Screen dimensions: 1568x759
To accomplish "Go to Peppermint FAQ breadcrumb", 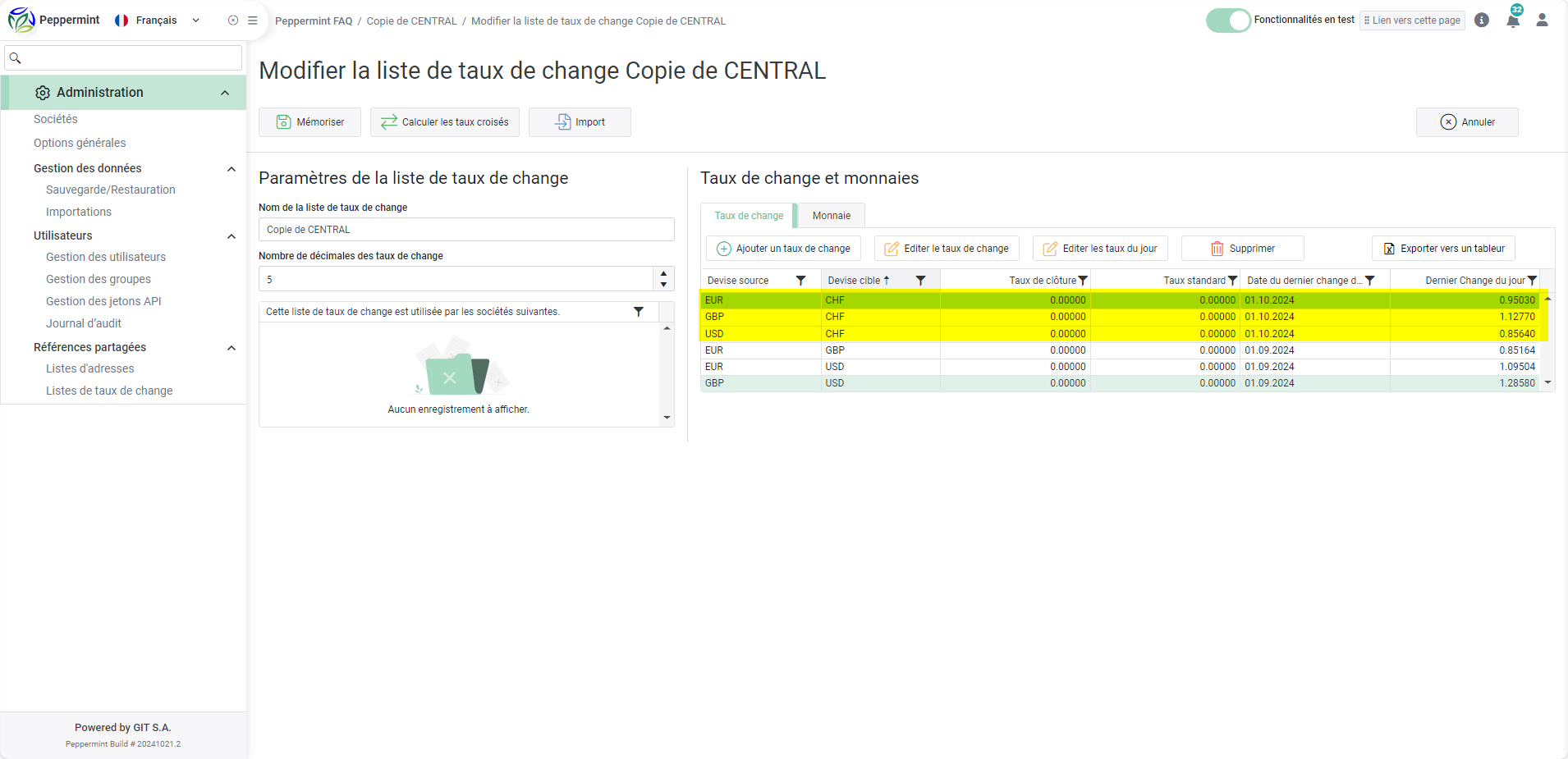I will click(314, 21).
